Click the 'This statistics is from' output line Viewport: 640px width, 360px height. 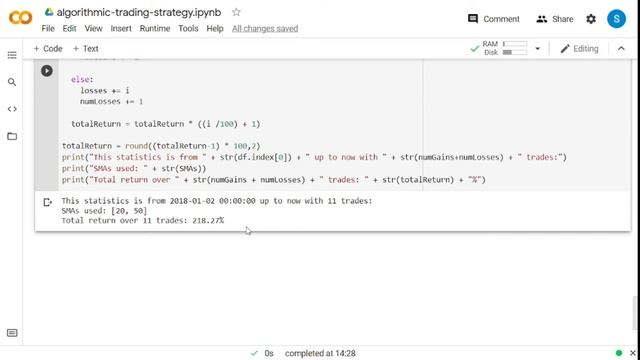coord(217,201)
